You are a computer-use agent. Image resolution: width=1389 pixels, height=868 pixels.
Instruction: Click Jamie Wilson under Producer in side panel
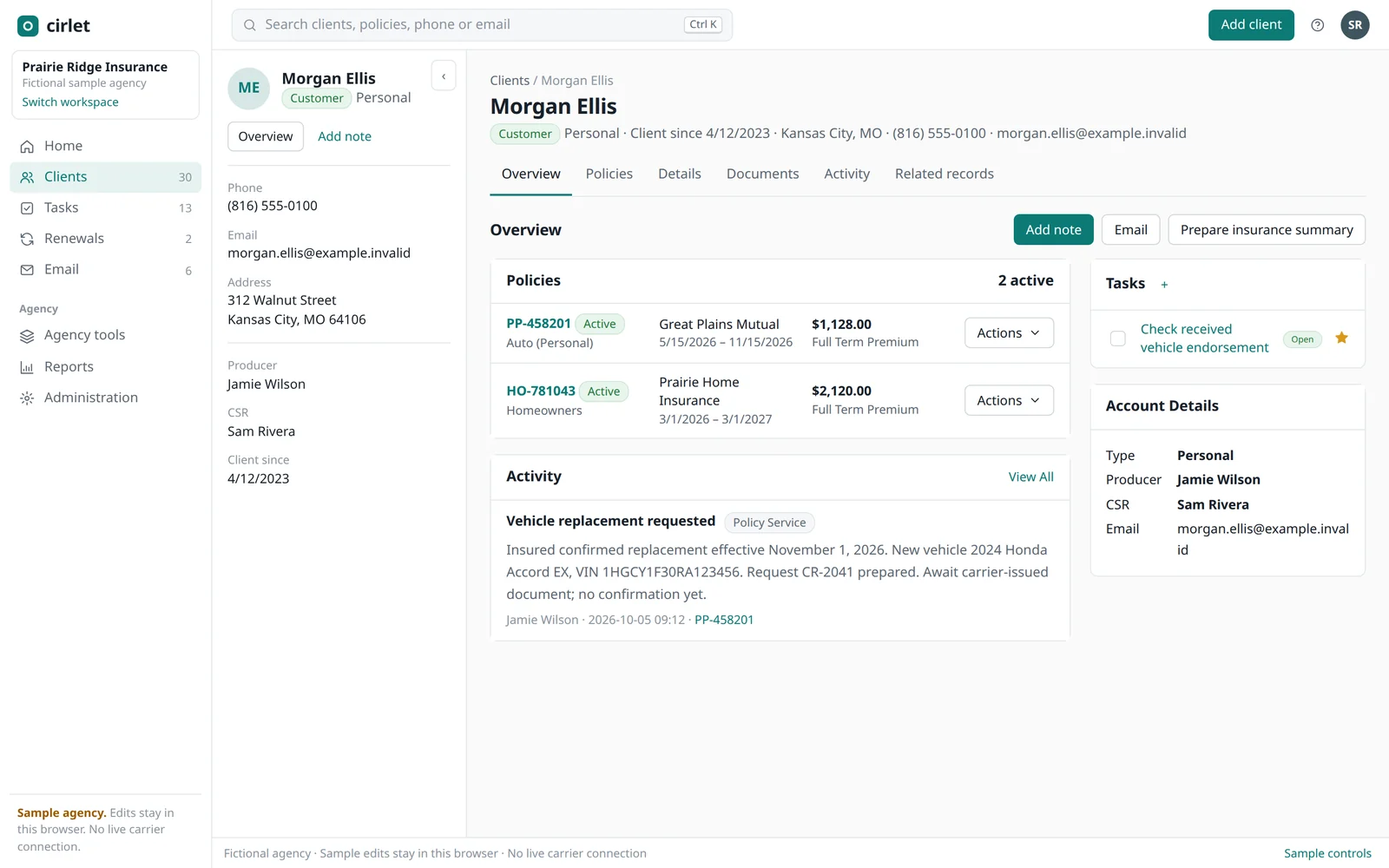267,385
